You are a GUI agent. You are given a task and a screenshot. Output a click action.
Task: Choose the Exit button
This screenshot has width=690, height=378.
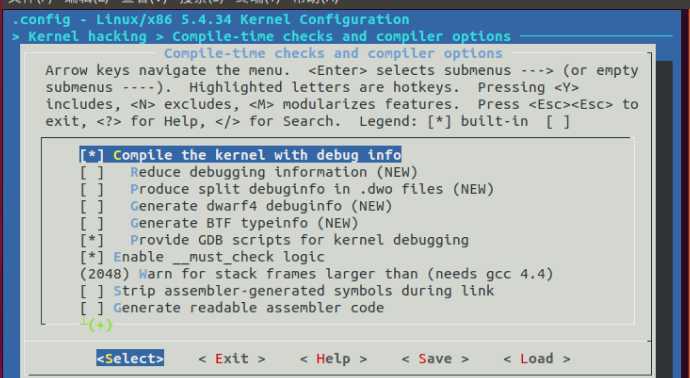232,359
